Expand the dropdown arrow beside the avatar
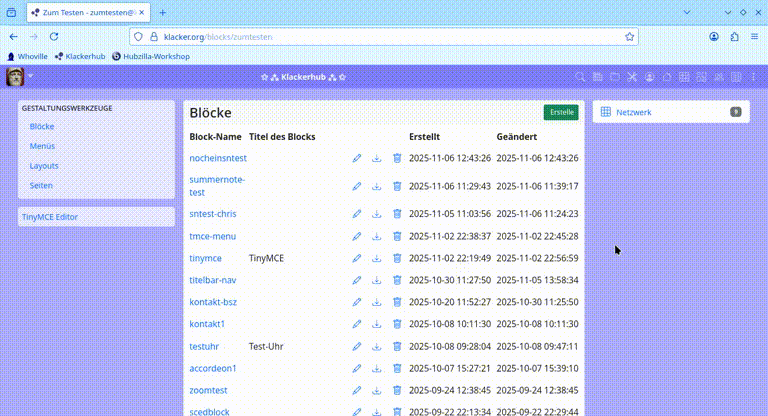 click(x=30, y=76)
